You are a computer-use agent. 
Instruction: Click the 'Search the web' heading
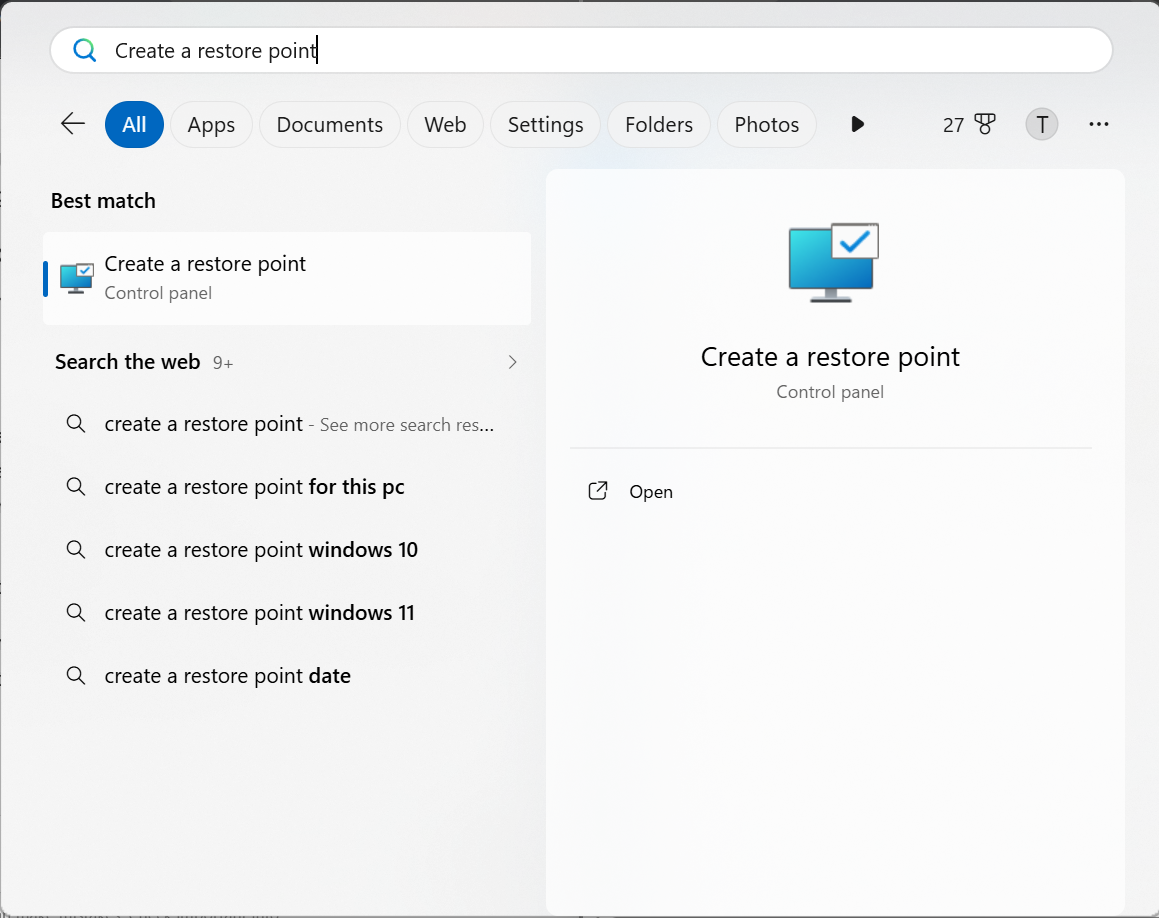coord(127,361)
